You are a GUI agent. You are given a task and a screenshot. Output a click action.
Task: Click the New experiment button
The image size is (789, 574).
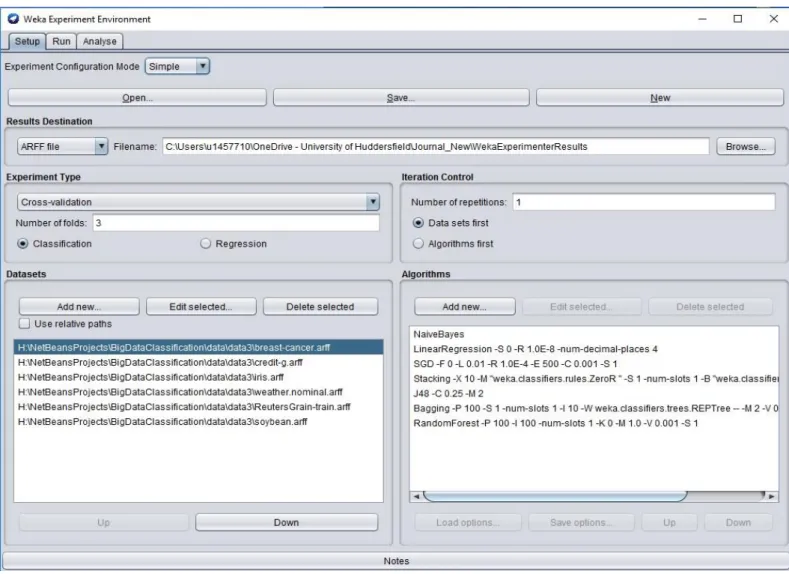pos(660,98)
